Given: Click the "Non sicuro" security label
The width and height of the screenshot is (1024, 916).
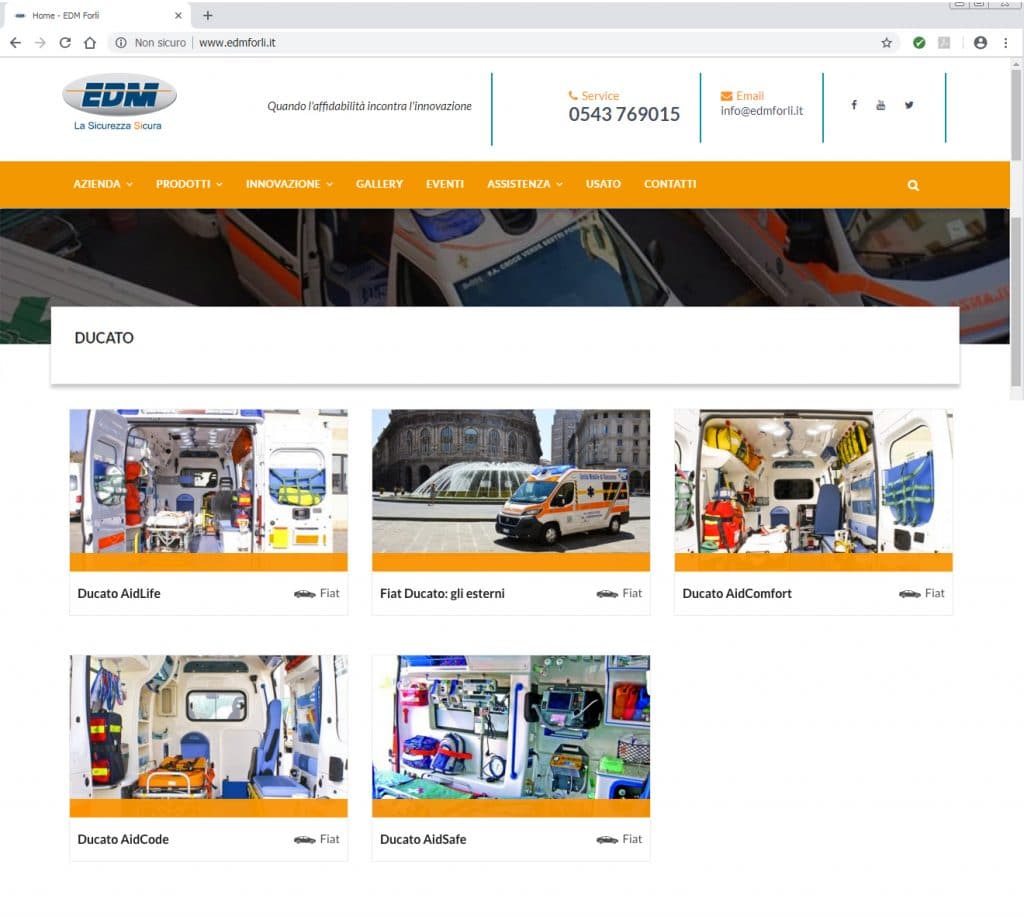Looking at the screenshot, I should pos(160,42).
